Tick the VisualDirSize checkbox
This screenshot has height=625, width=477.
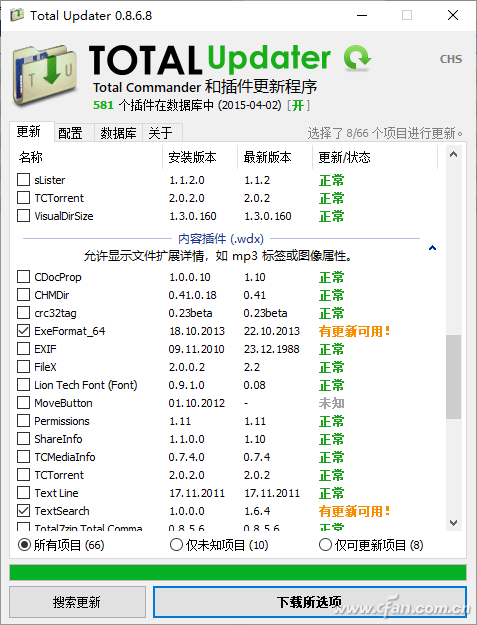pos(24,215)
